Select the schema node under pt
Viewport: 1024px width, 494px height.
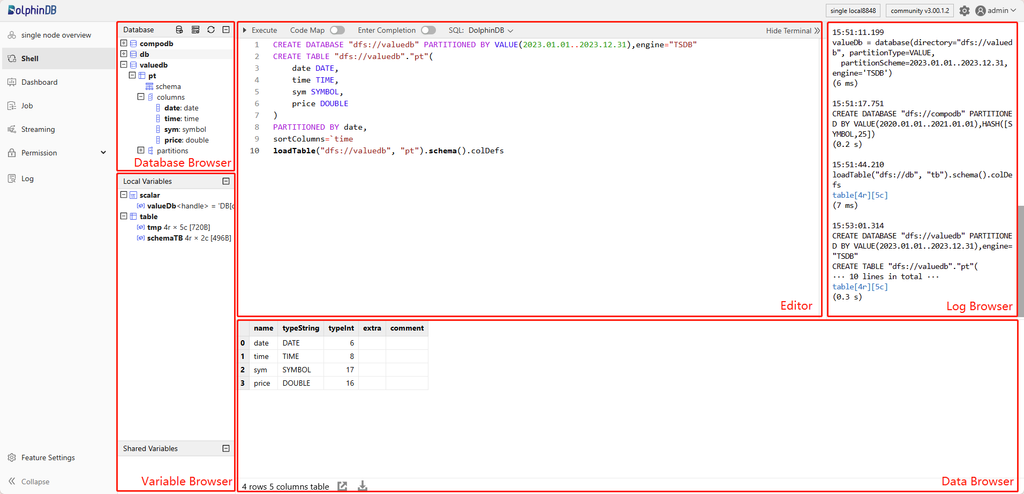pyautogui.click(x=167, y=86)
